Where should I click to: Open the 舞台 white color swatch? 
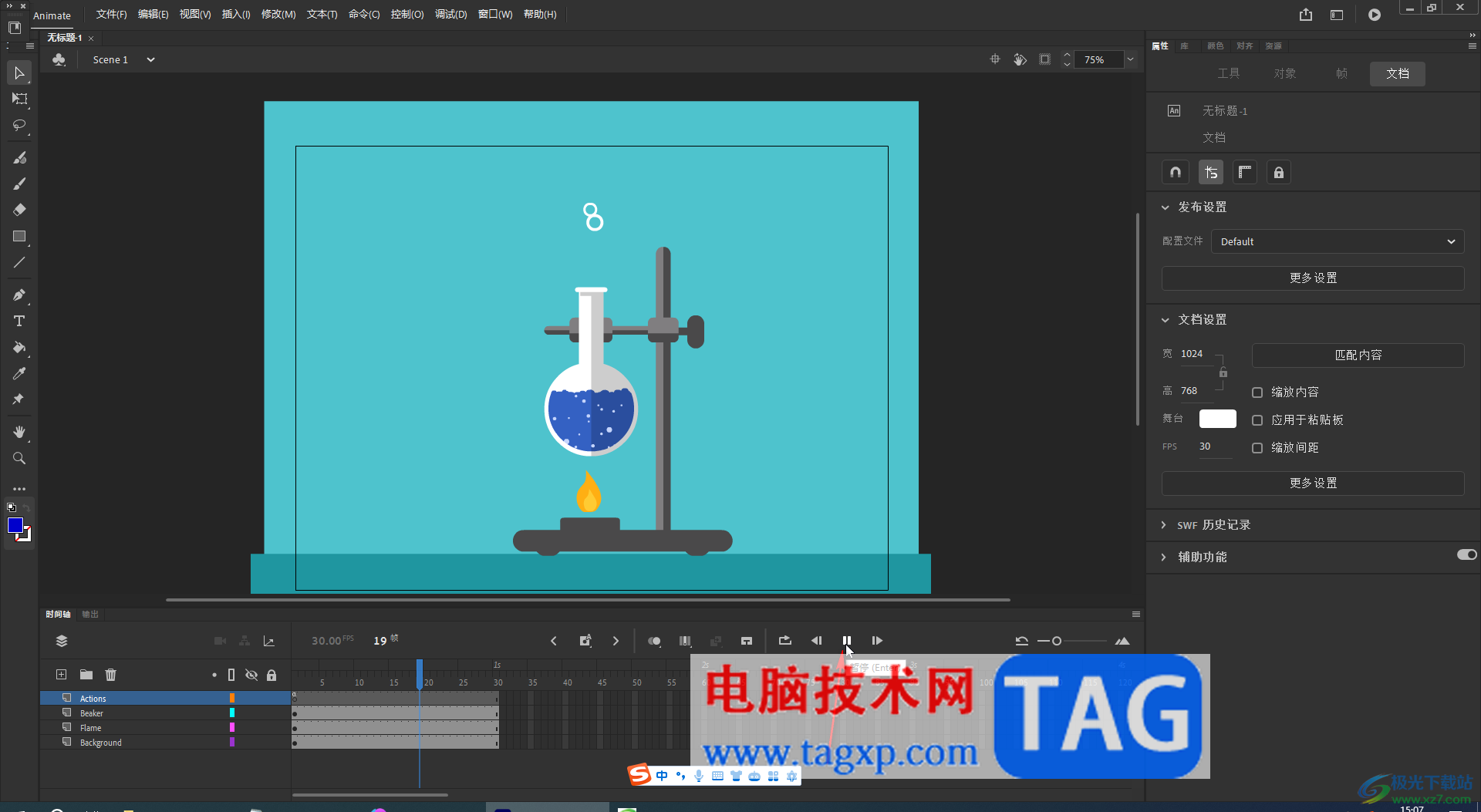pos(1217,419)
